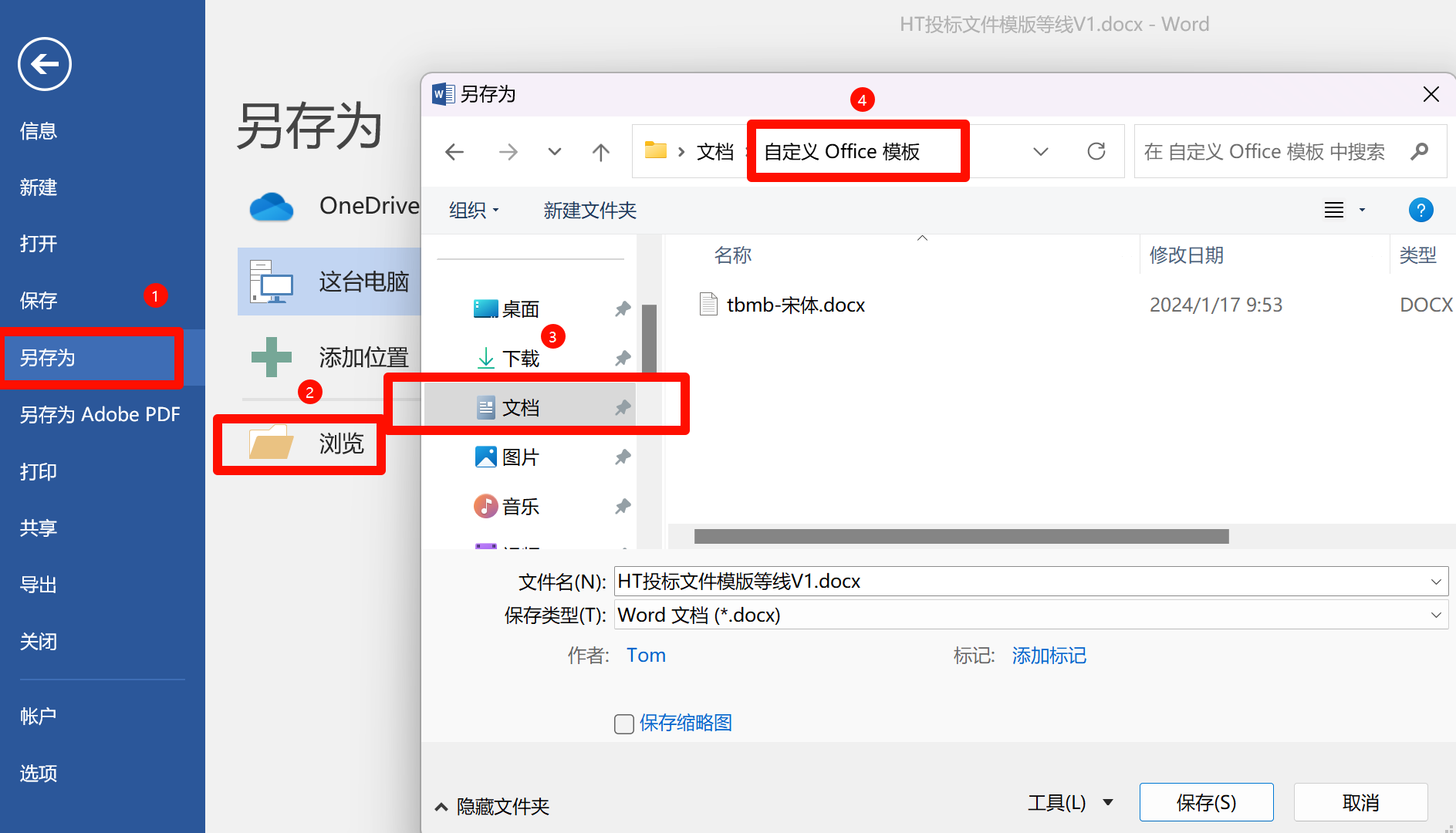Open the 组织 dropdown menu
This screenshot has height=833, width=1456.
[x=474, y=210]
